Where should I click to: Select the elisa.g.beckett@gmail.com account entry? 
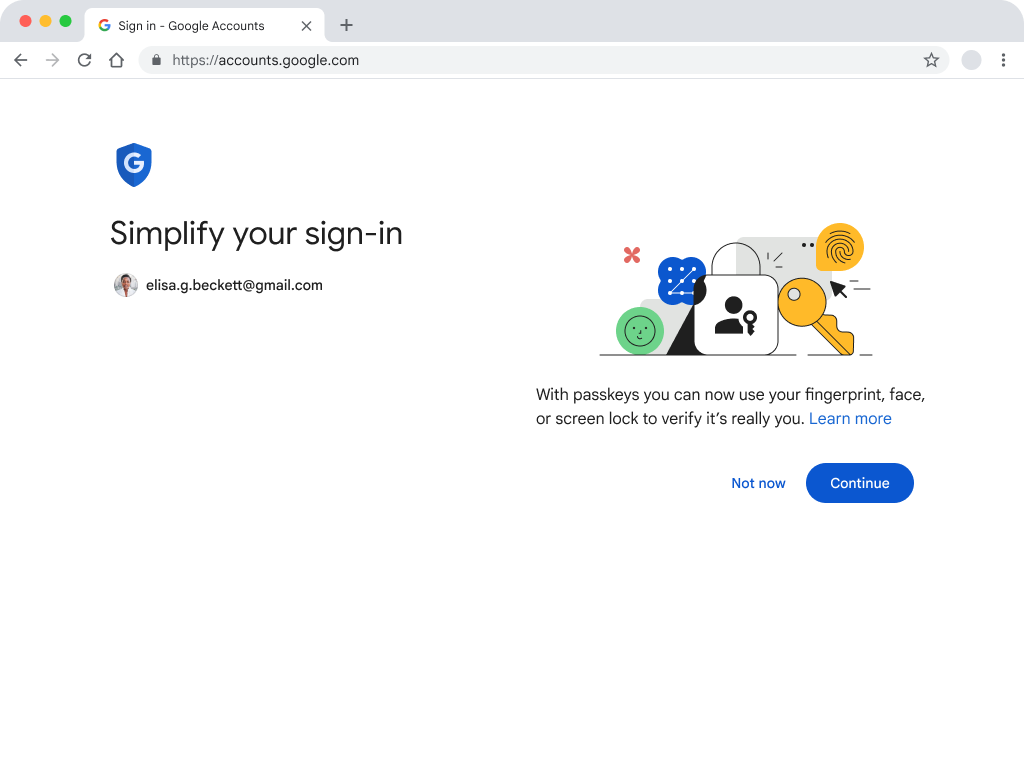click(233, 285)
